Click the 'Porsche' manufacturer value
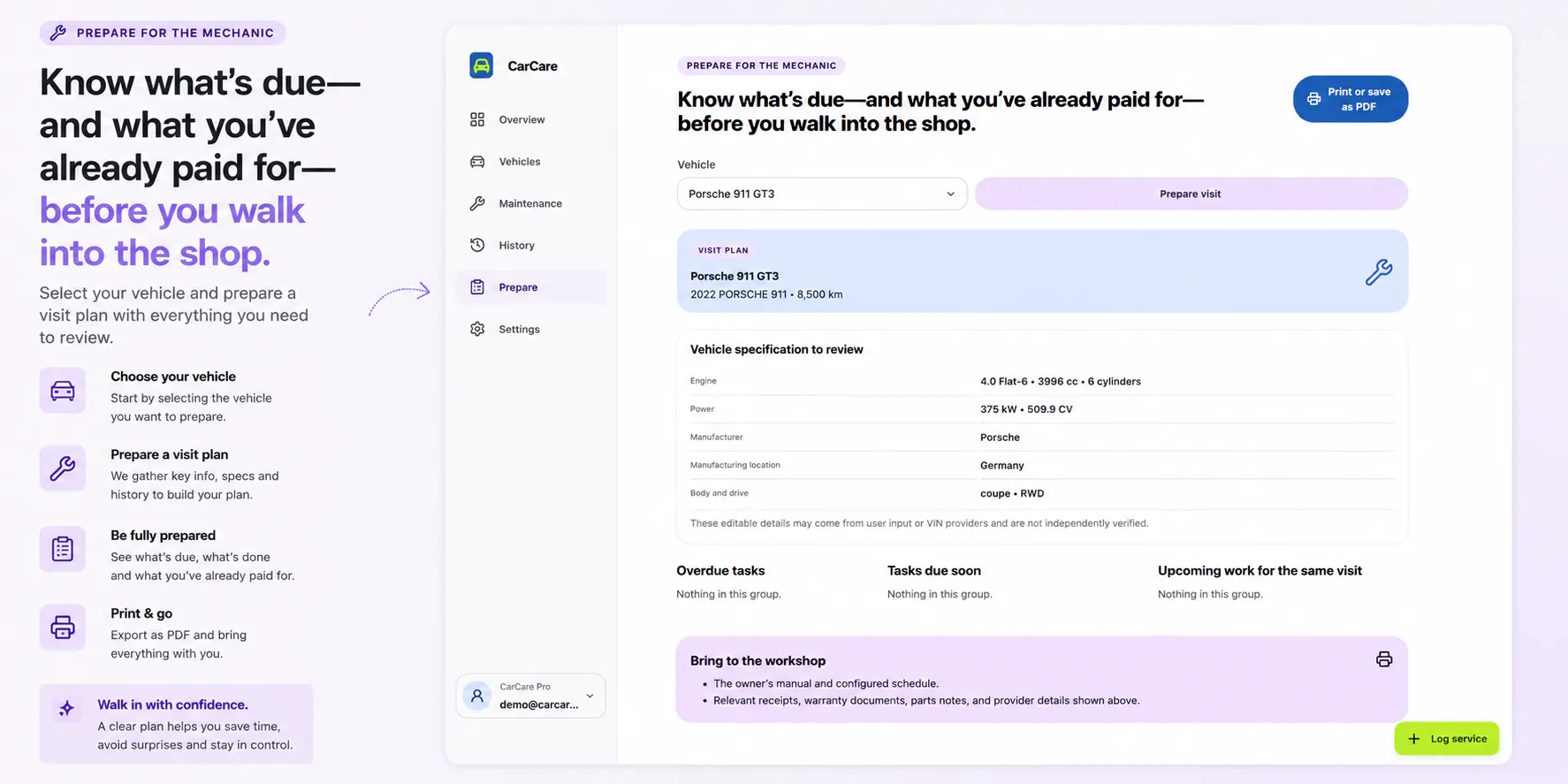The image size is (1568, 784). 1000,438
